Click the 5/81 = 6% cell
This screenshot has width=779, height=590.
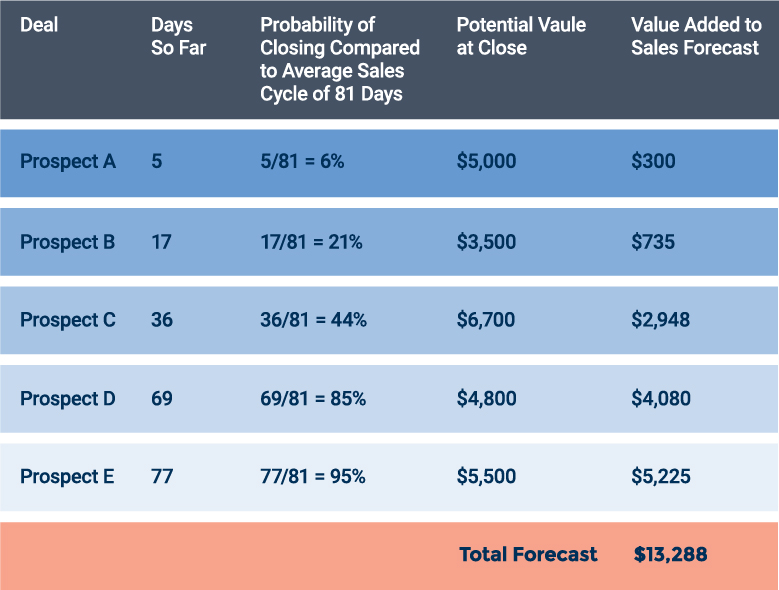(302, 161)
